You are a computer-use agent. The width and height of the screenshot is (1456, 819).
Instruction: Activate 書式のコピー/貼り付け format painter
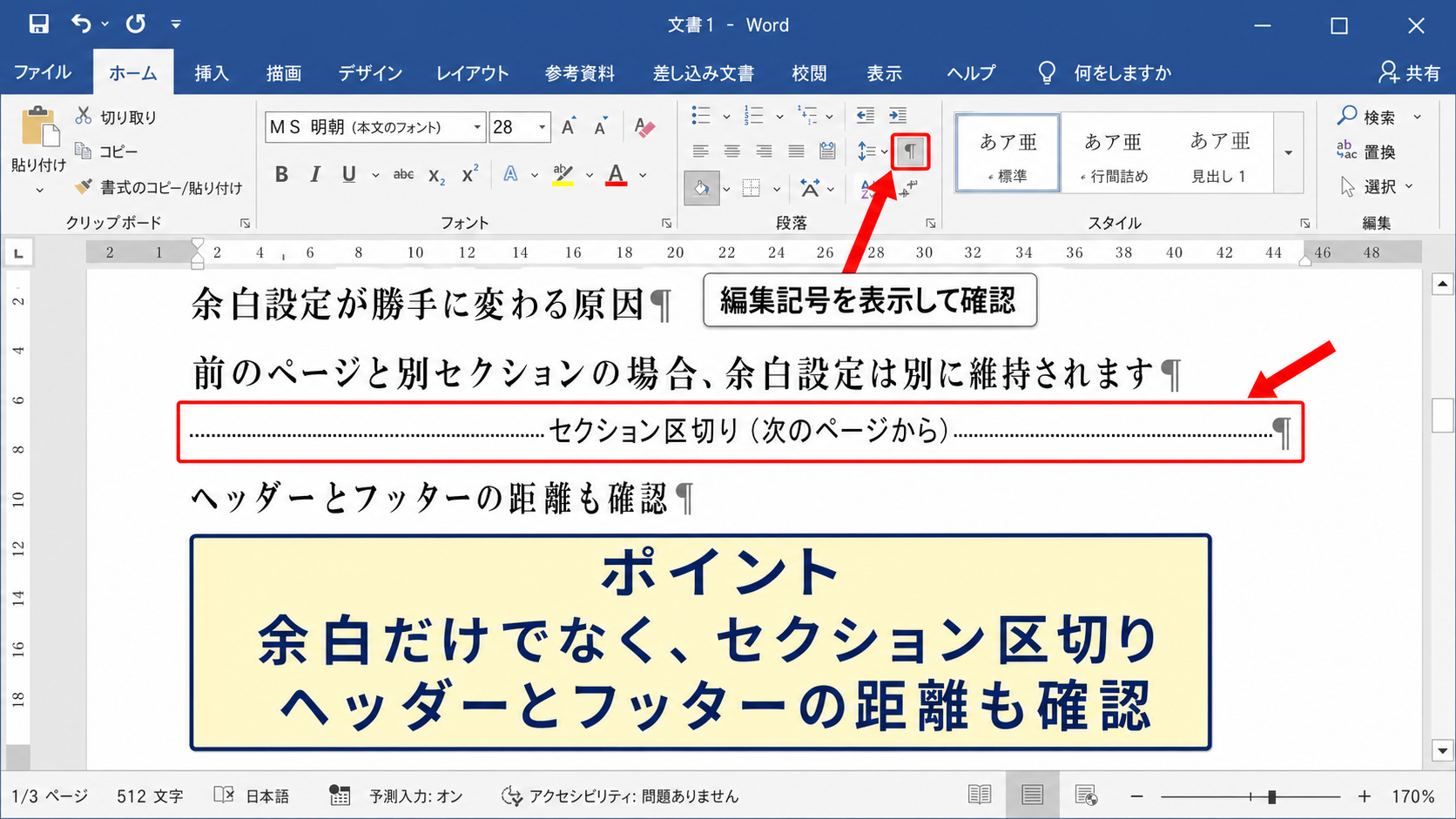coord(158,187)
